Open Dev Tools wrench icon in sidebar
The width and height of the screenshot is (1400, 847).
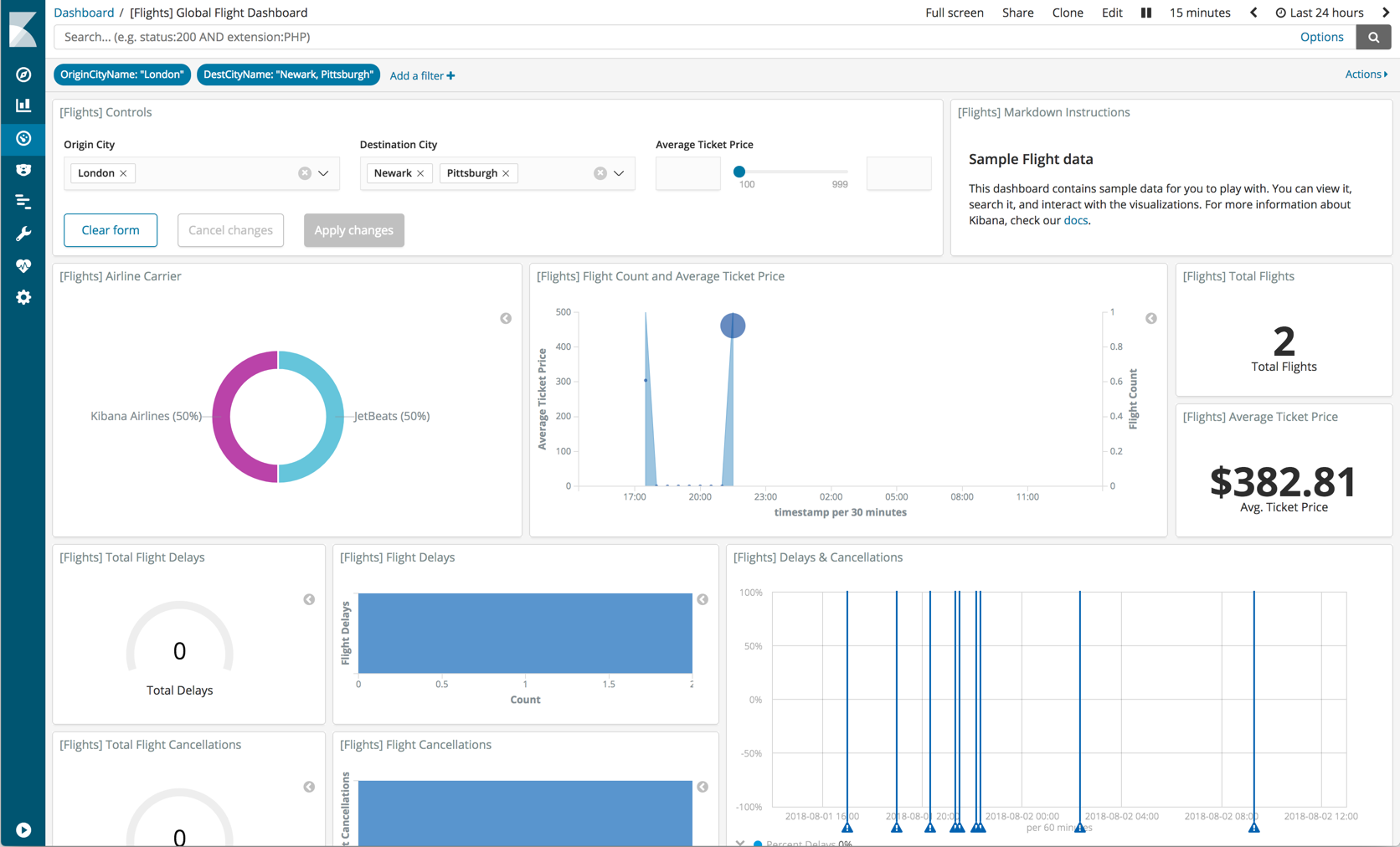(x=23, y=234)
